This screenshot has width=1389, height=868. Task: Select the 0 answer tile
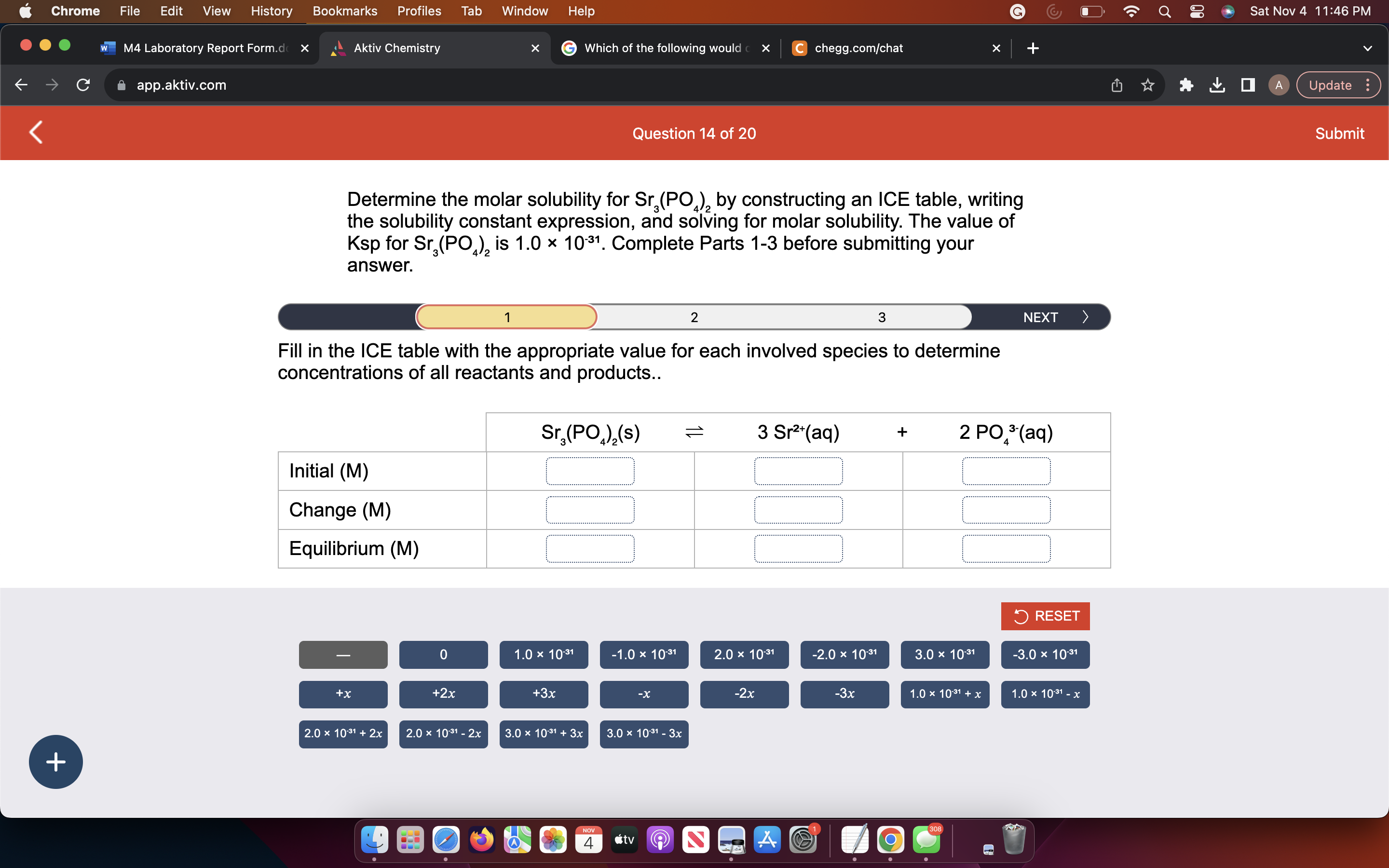(x=443, y=654)
